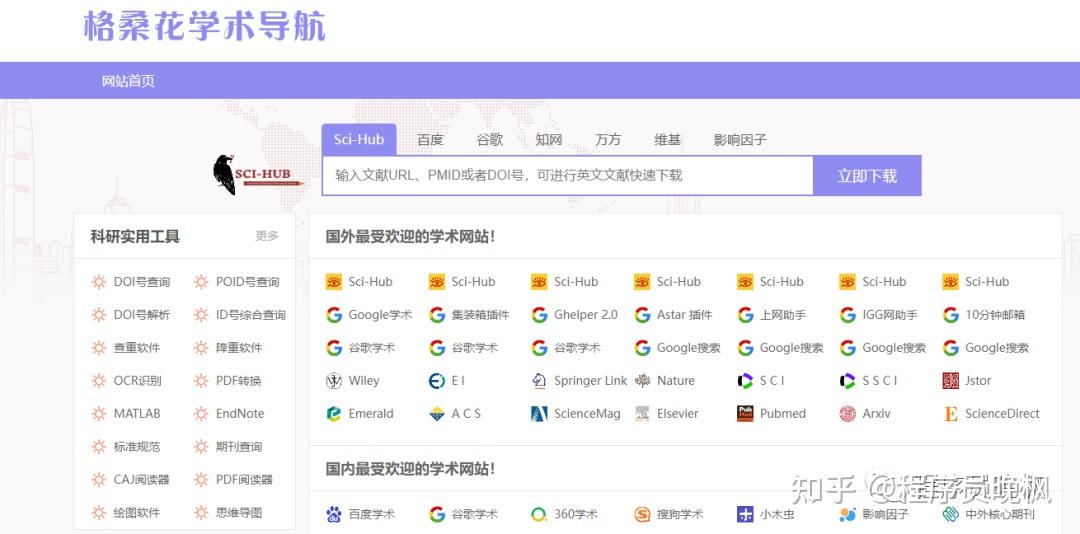
Task: Click the ScienceMag icon
Action: (x=539, y=414)
